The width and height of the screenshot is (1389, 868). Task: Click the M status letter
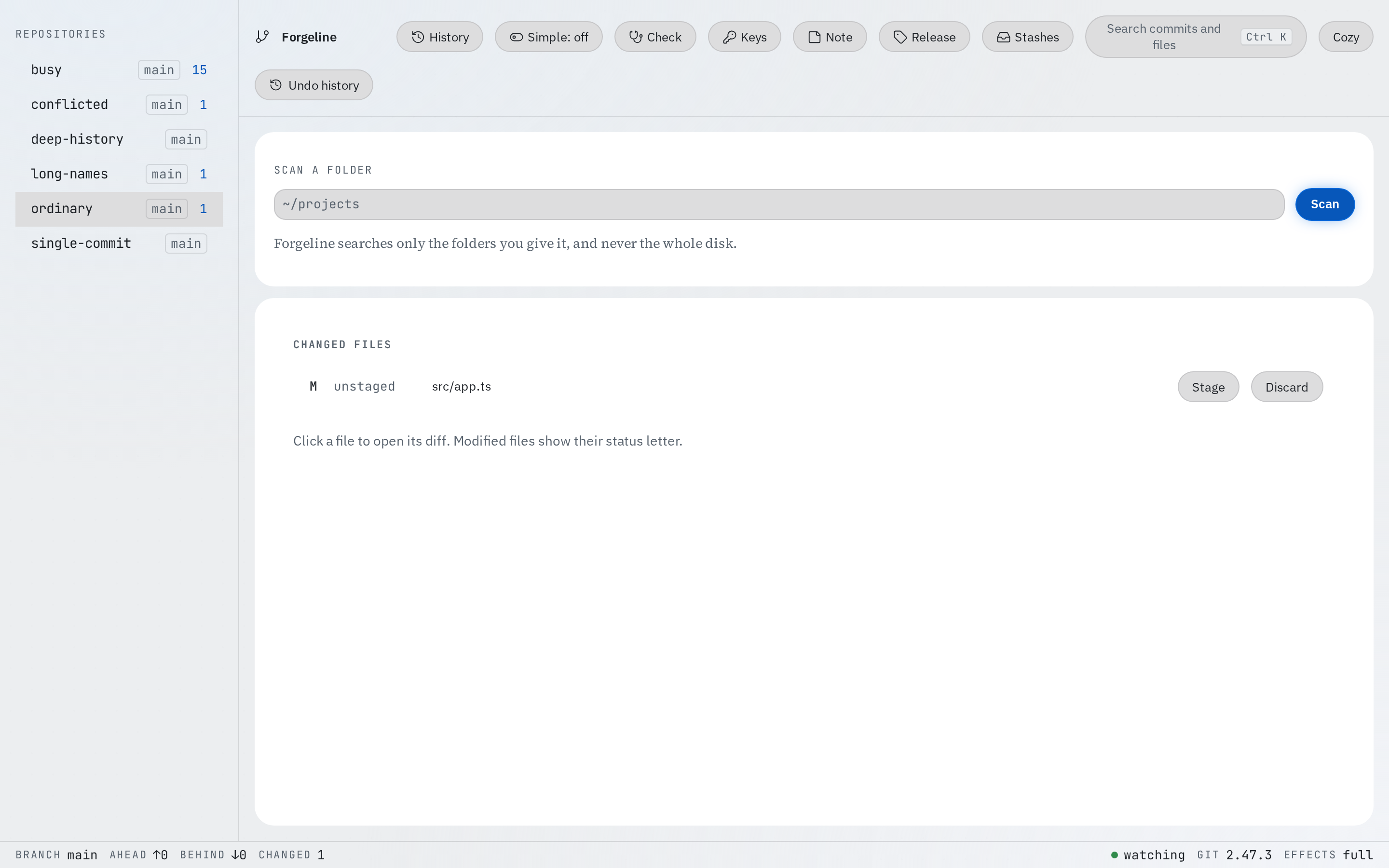[313, 386]
